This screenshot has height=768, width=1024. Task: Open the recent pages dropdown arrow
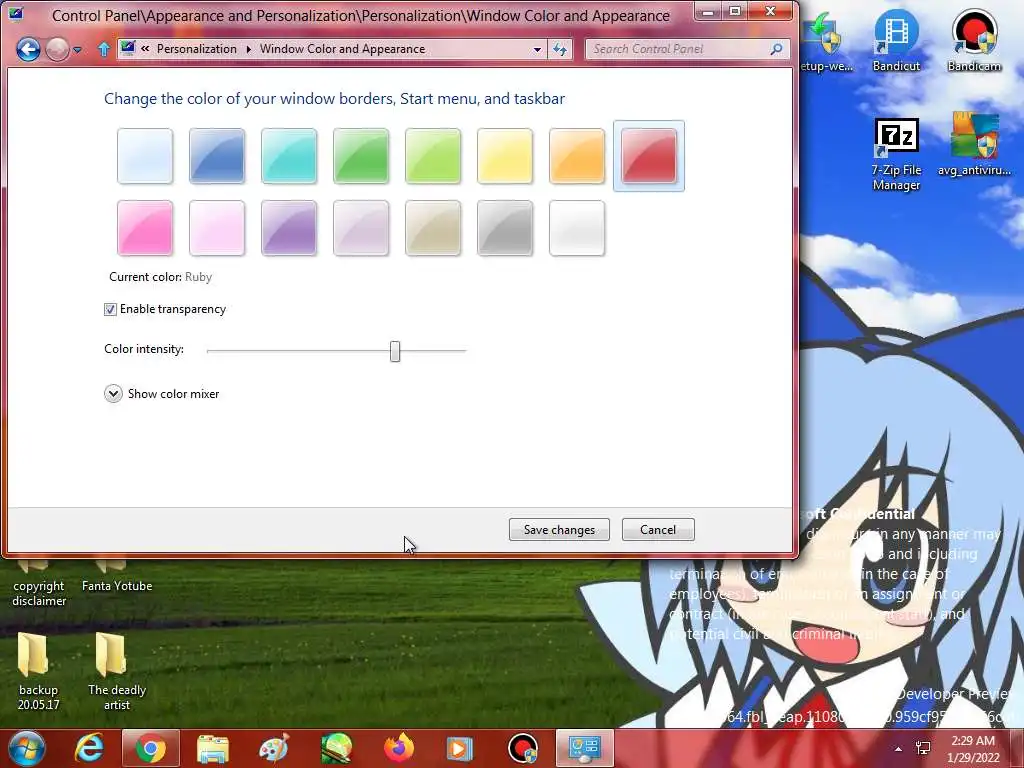click(78, 50)
